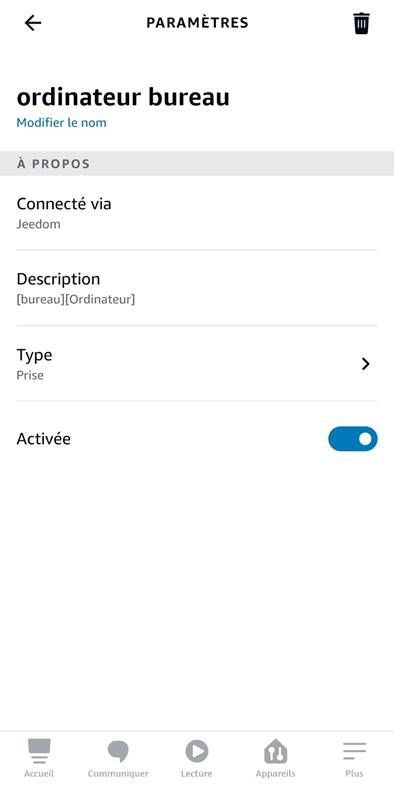
Task: Select the Lecture tab label
Action: [x=197, y=773]
